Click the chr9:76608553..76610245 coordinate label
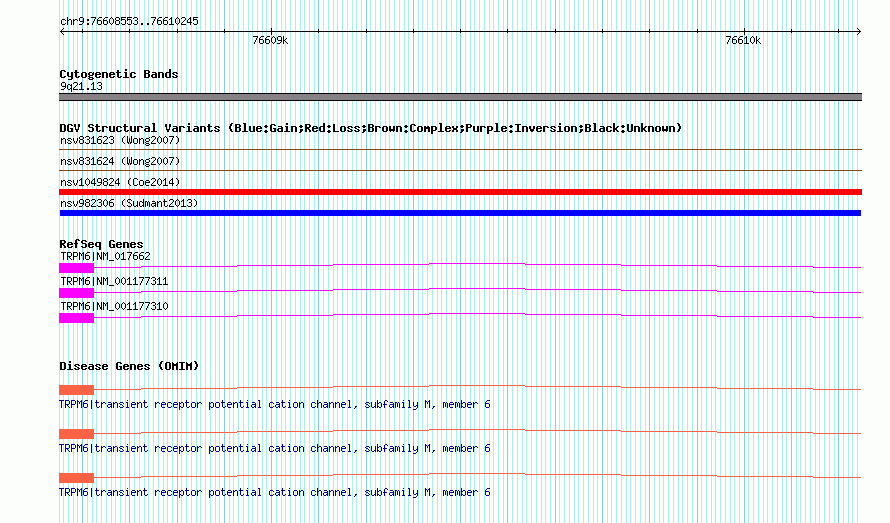The image size is (890, 523). coord(129,22)
